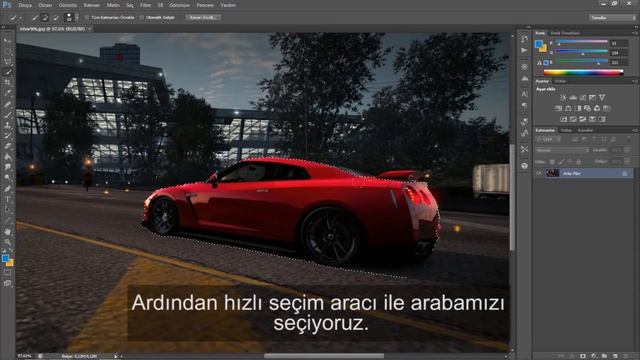Open the Normal blend mode dropdown
The image size is (640, 360).
click(563, 150)
